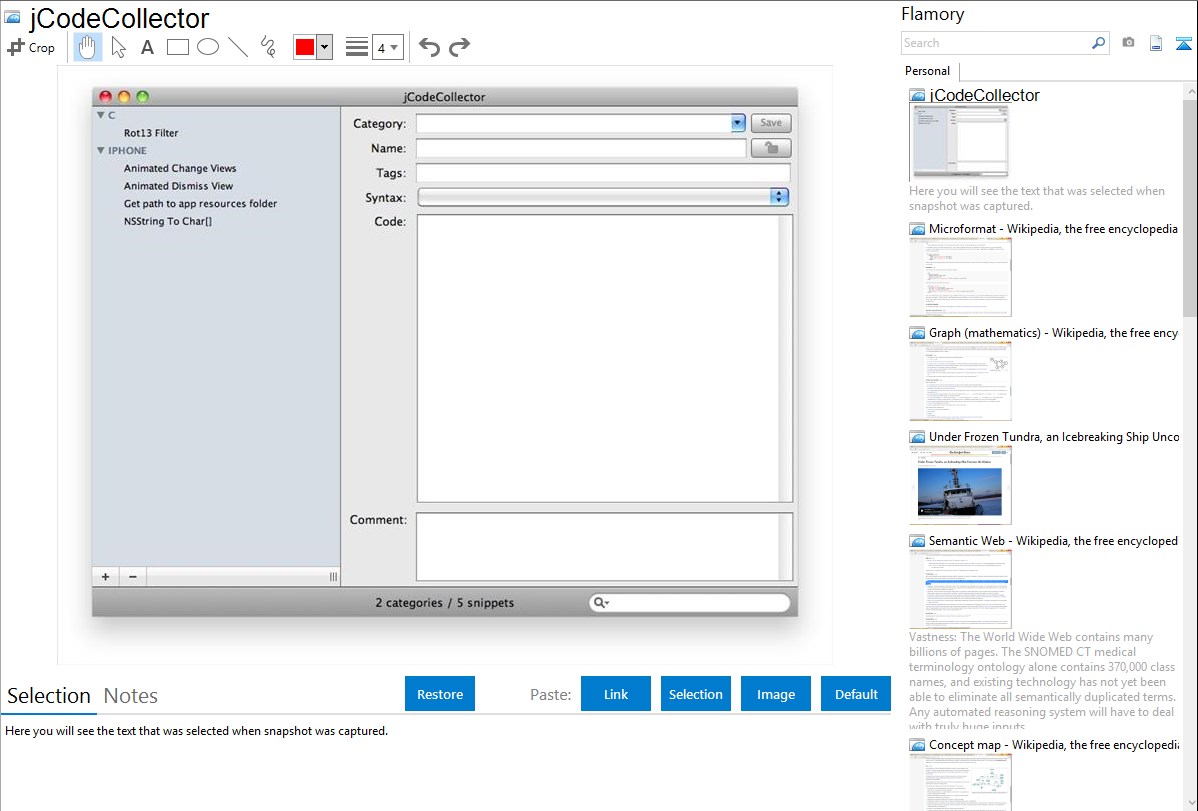Open the Semantic Web snapshot thumbnail
Viewport: 1198px width, 811px height.
tap(960, 589)
